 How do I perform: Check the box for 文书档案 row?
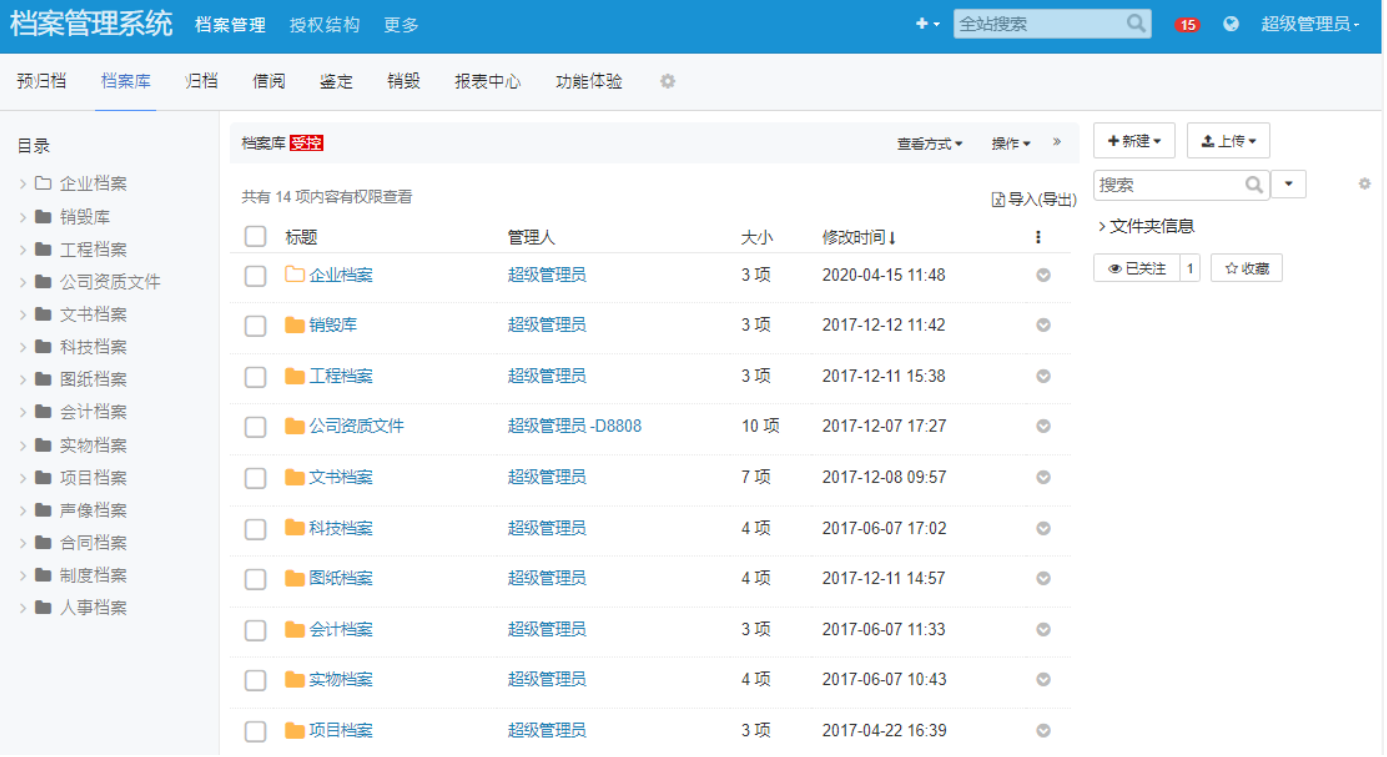click(256, 478)
